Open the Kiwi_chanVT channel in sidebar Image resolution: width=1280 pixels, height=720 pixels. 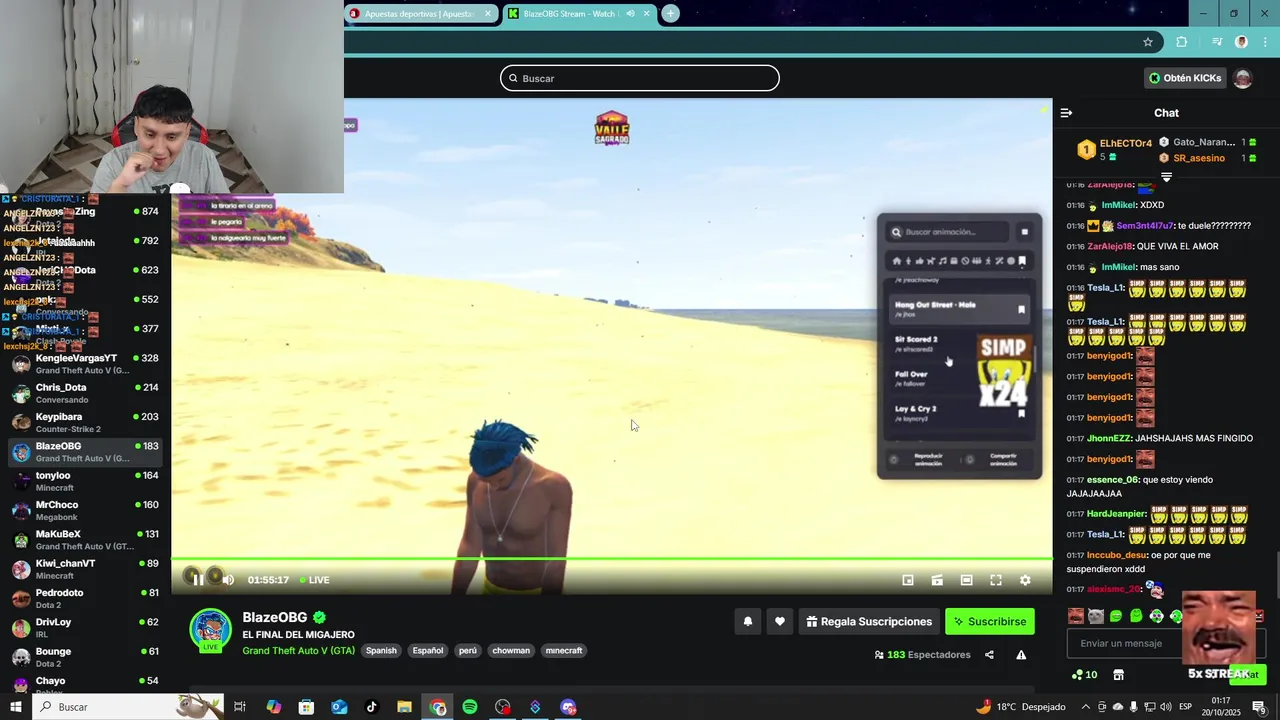tap(86, 569)
